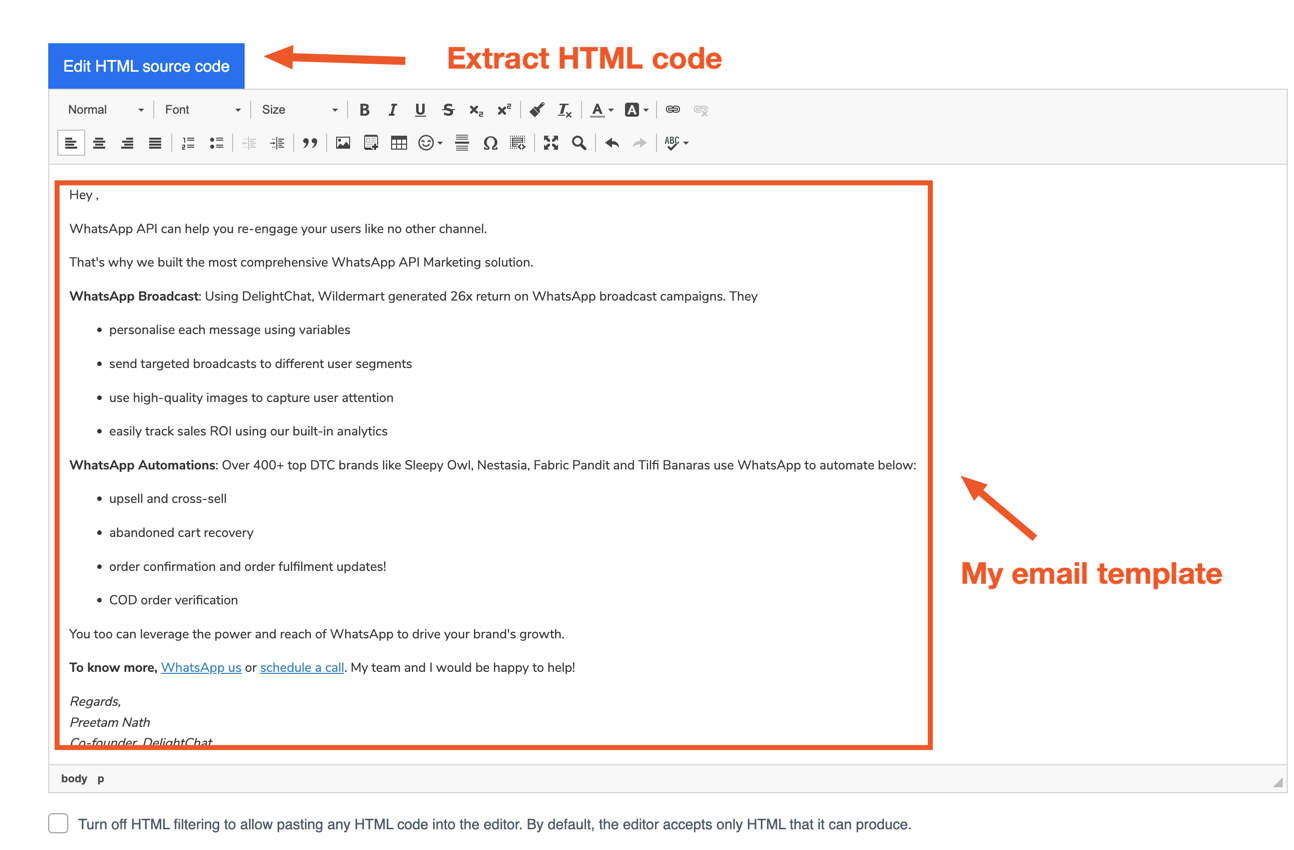Open the special character (Omega) picker
The image size is (1294, 850).
coord(490,143)
